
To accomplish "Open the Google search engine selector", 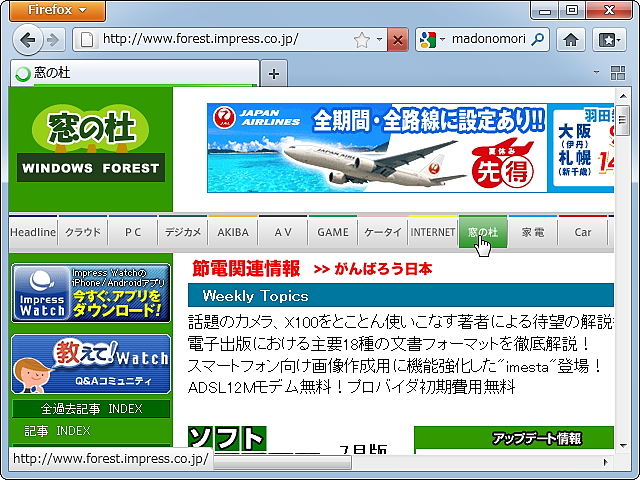I will point(432,40).
